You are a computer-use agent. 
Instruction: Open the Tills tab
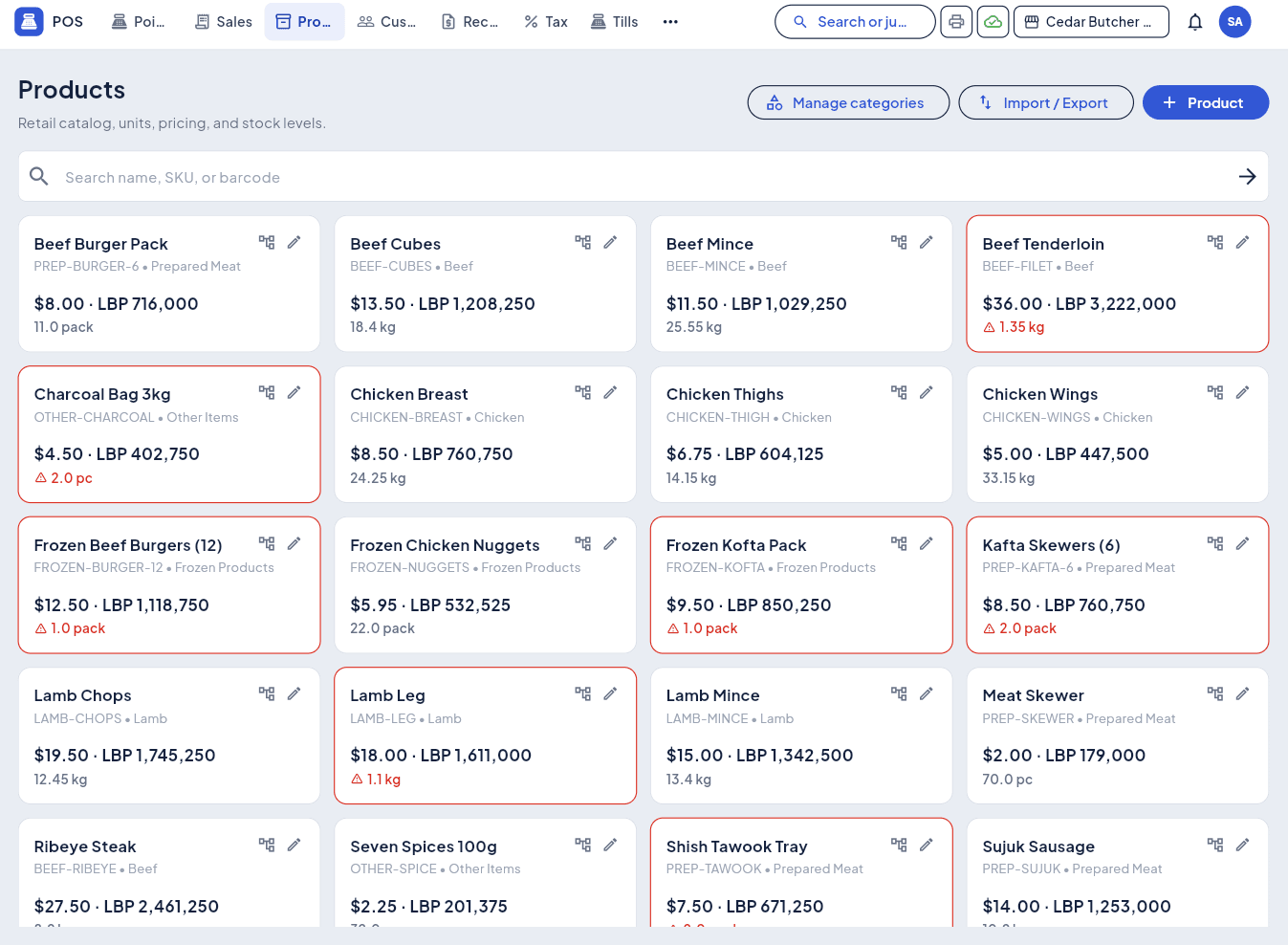[614, 21]
